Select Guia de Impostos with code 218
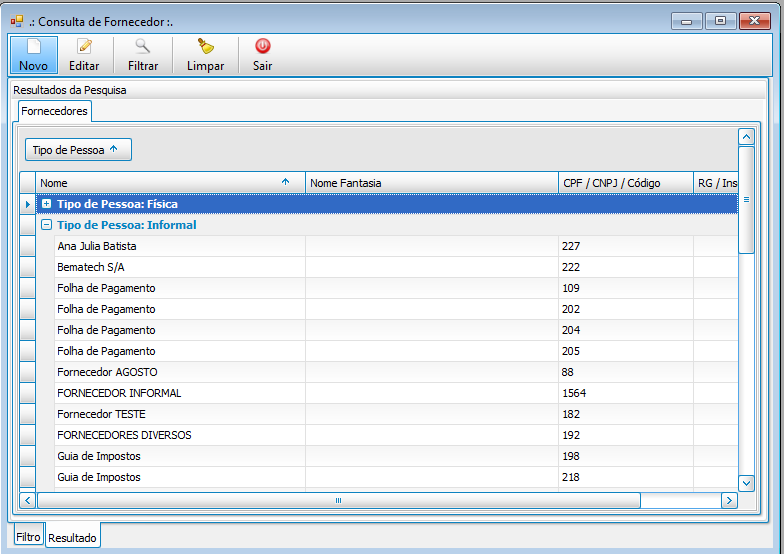 [396, 477]
